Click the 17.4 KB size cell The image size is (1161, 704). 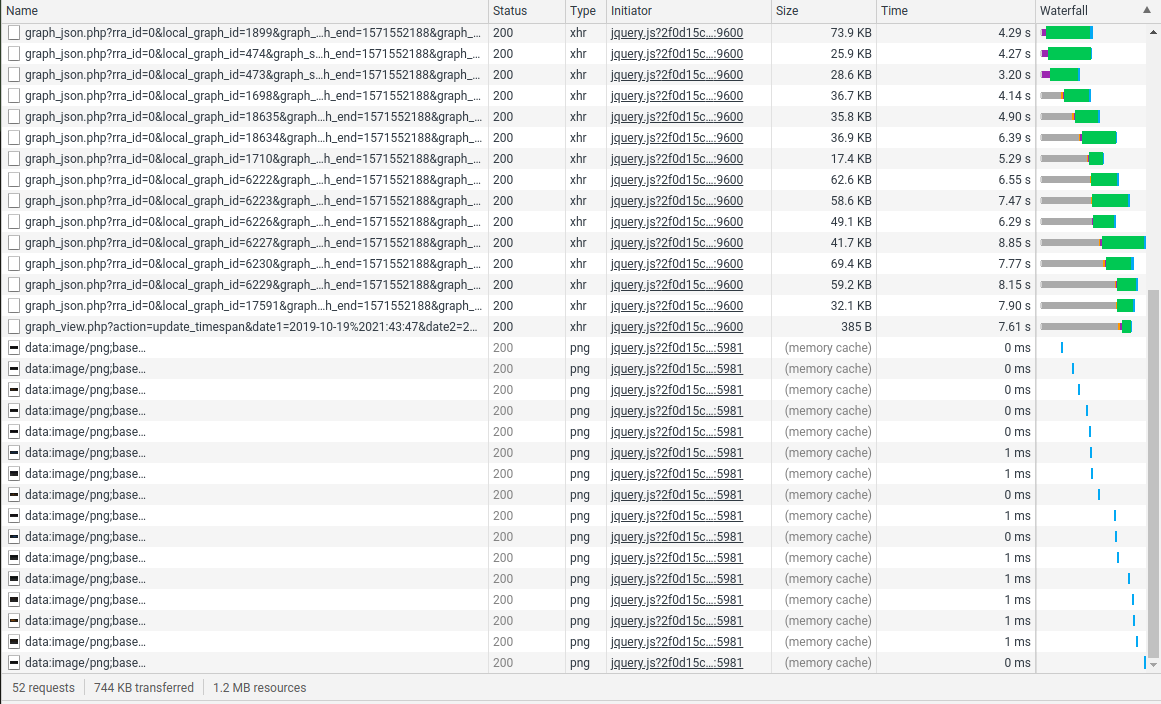[851, 158]
